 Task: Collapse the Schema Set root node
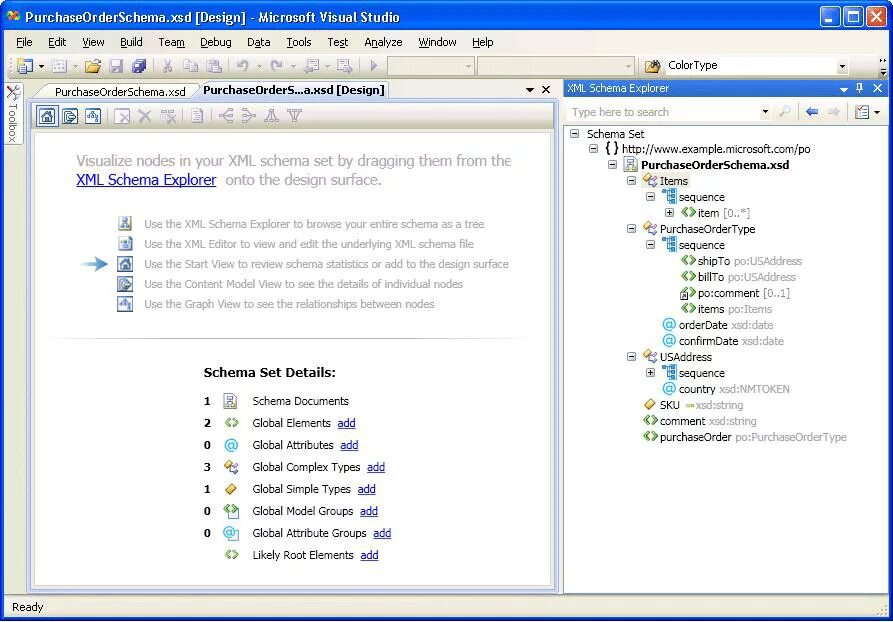point(575,134)
